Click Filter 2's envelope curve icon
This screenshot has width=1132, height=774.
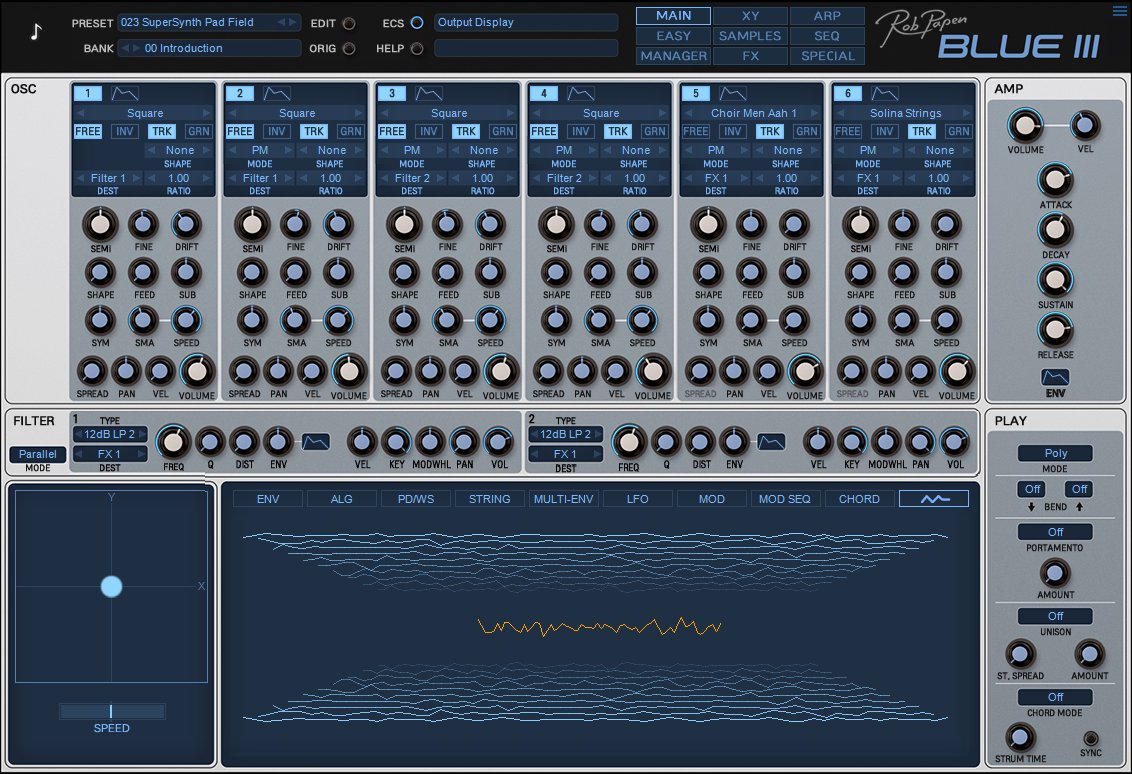770,442
